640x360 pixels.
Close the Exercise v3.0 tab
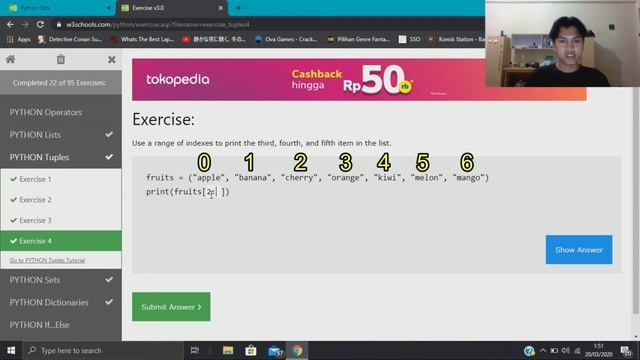click(x=220, y=8)
